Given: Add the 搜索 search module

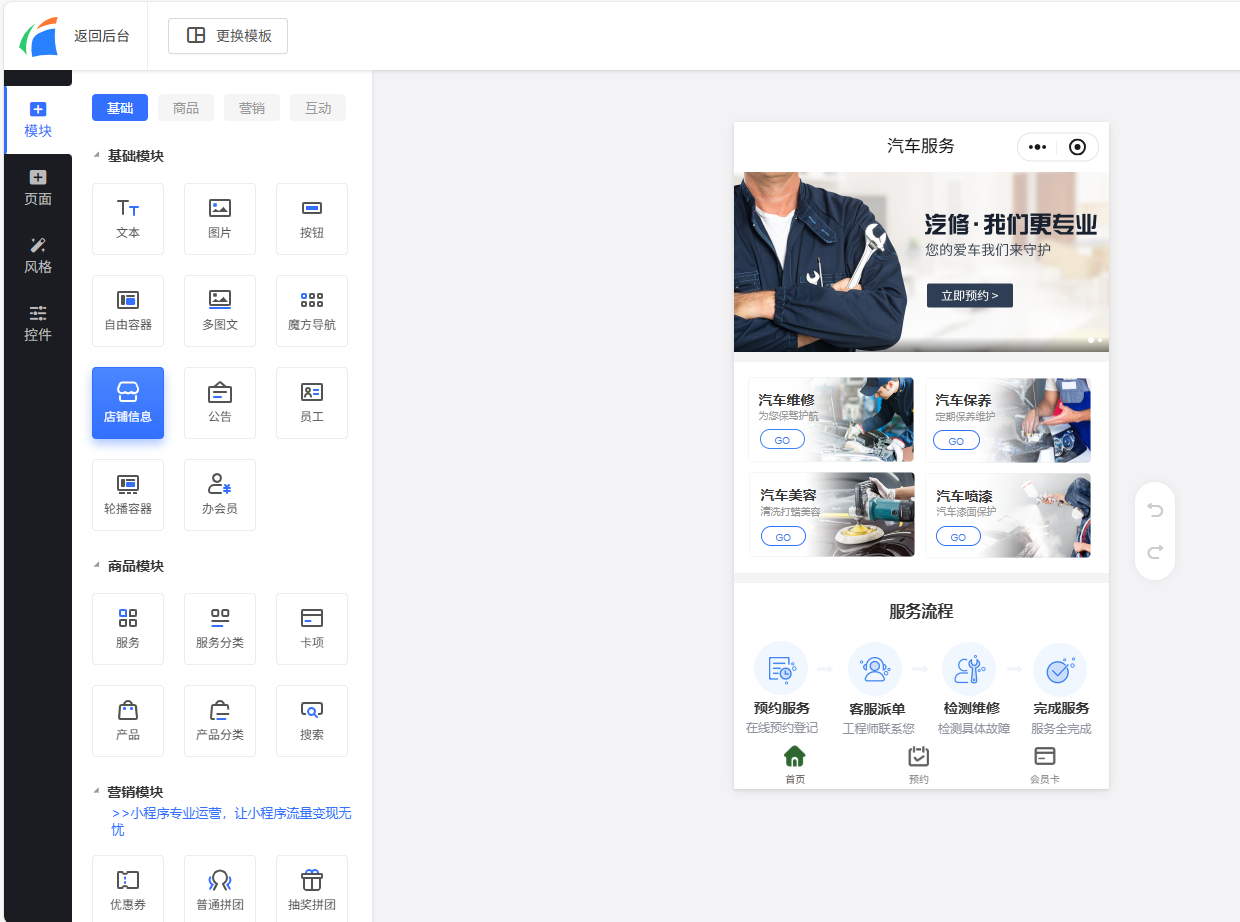Looking at the screenshot, I should [x=312, y=721].
